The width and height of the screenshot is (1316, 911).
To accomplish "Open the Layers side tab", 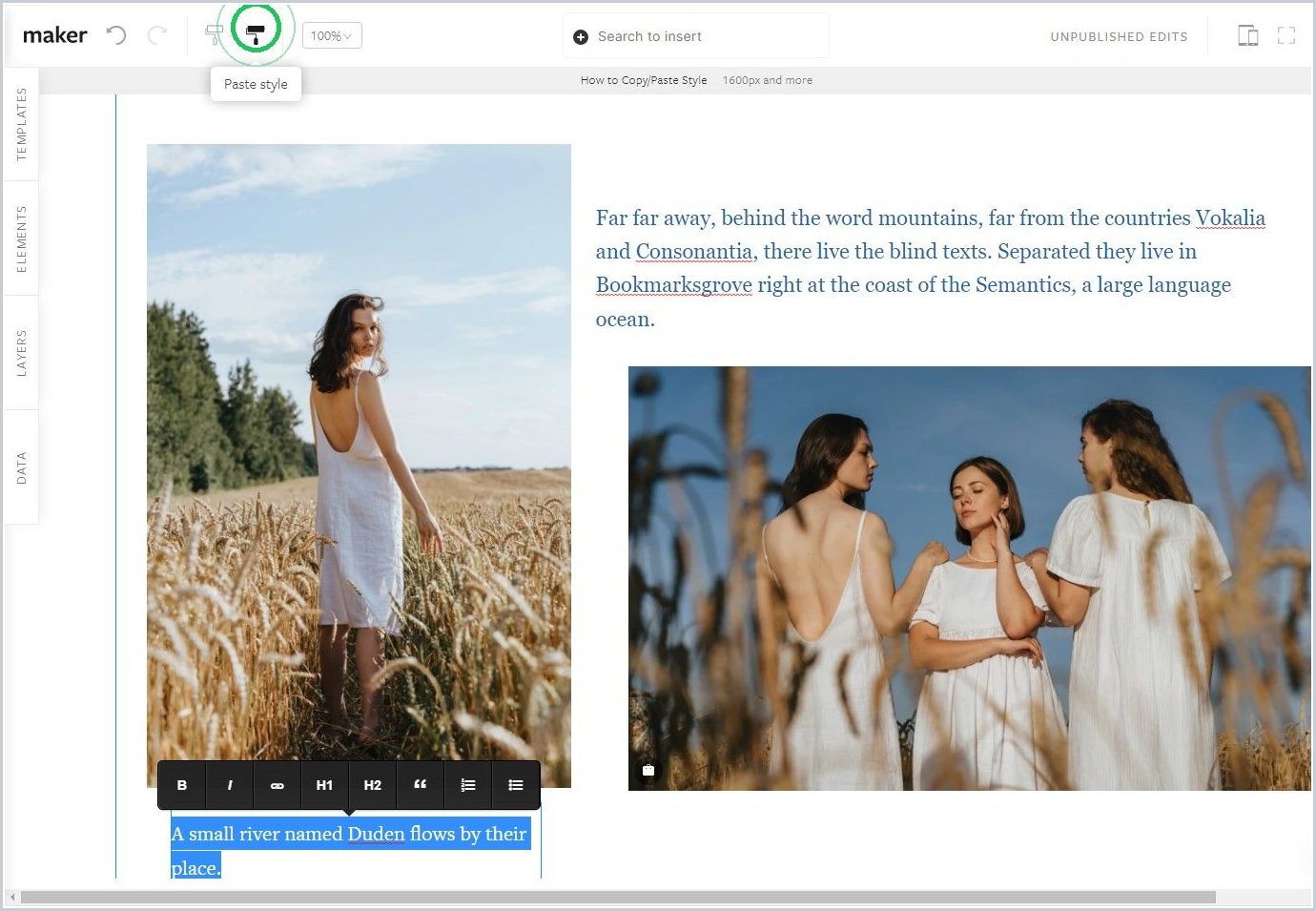I will point(22,353).
